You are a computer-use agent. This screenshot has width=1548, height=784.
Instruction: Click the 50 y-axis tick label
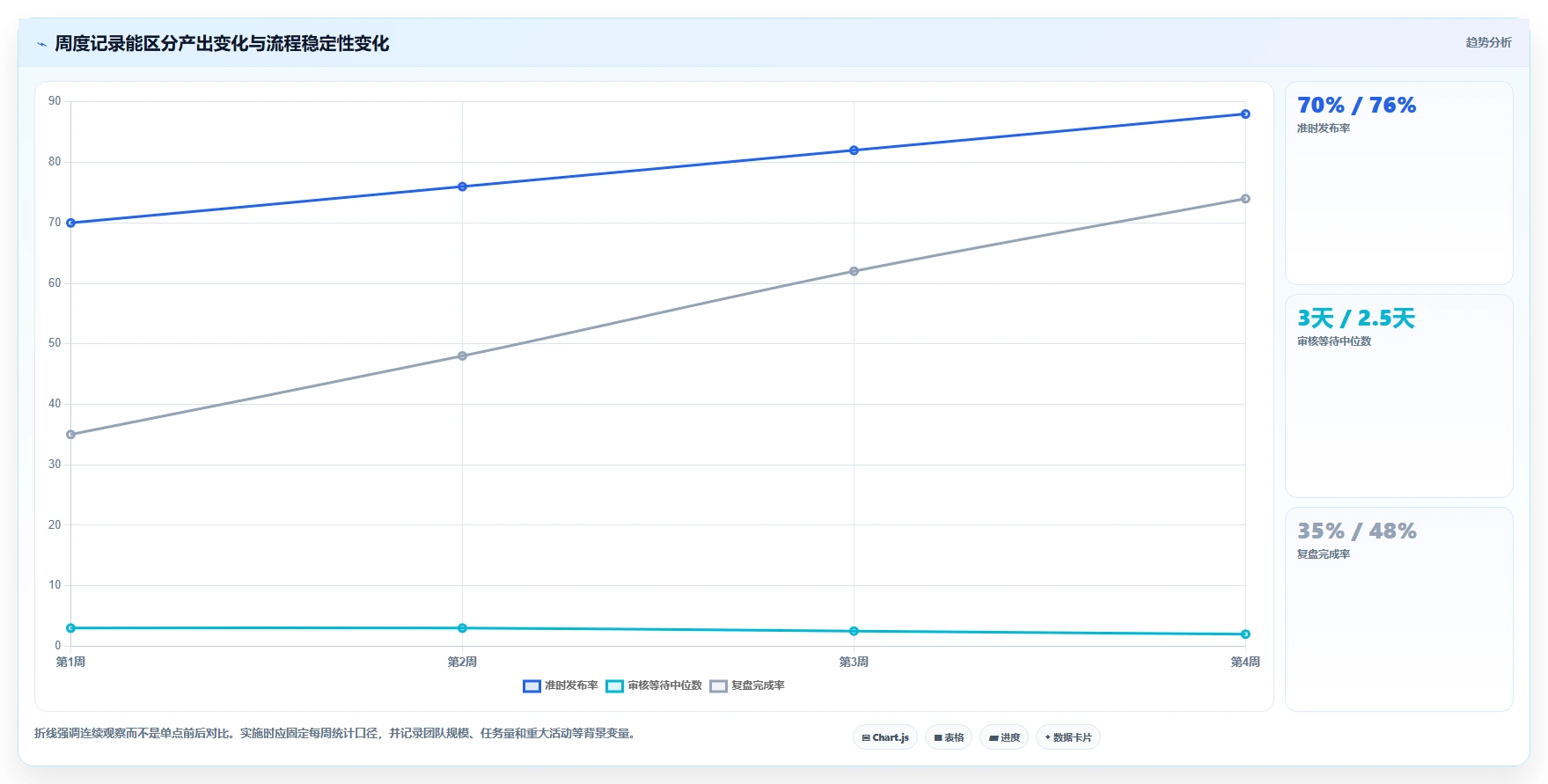[x=55, y=343]
